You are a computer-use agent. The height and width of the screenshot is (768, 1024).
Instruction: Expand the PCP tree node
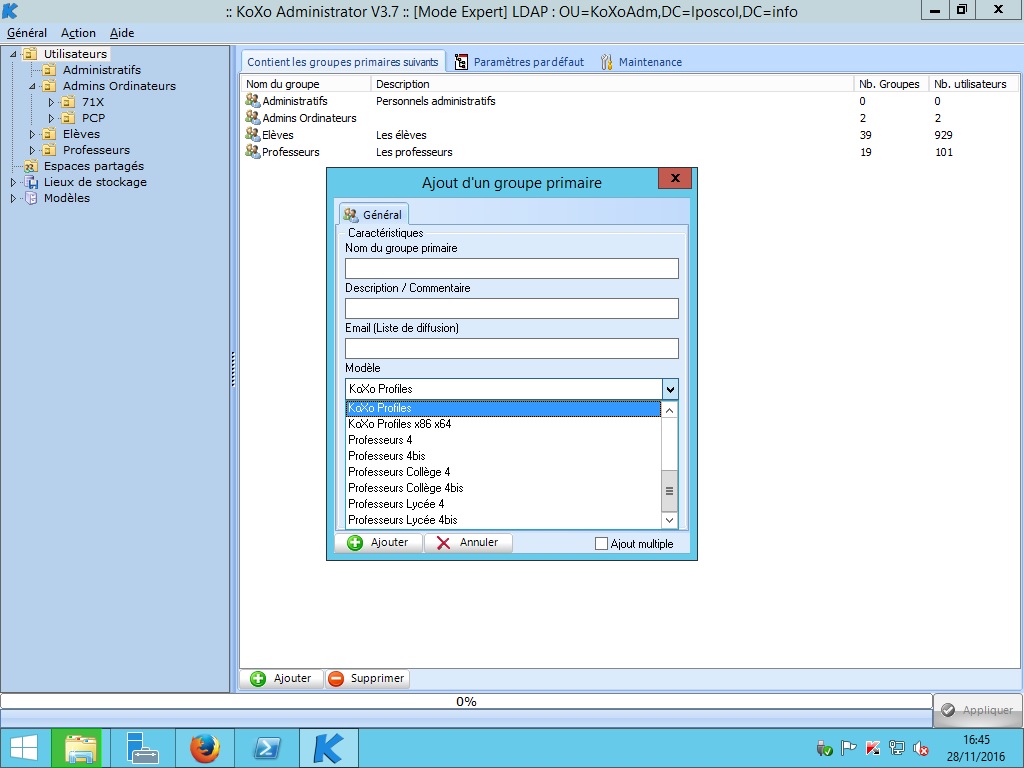tap(51, 118)
